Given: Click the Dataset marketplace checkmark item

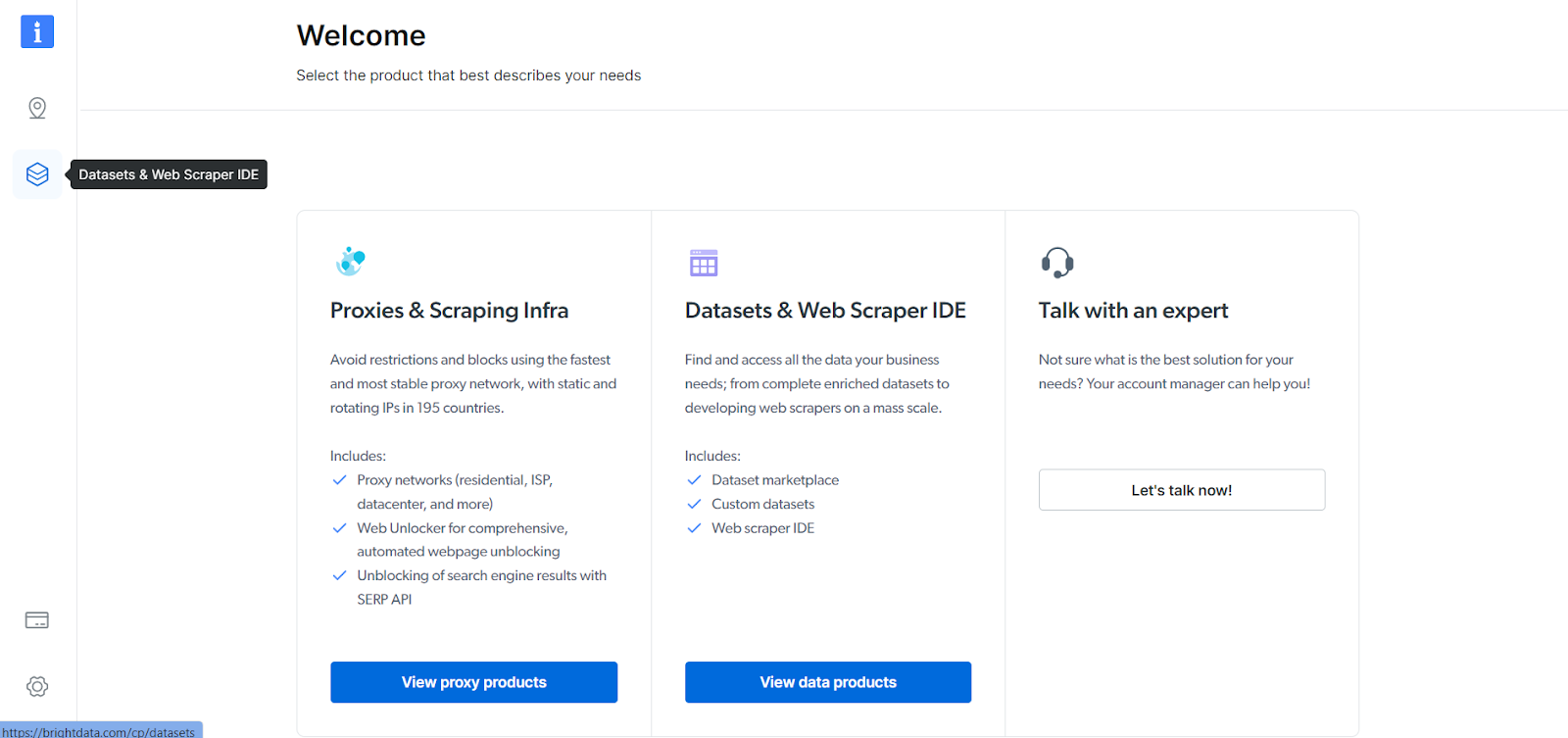Looking at the screenshot, I should click(x=774, y=480).
